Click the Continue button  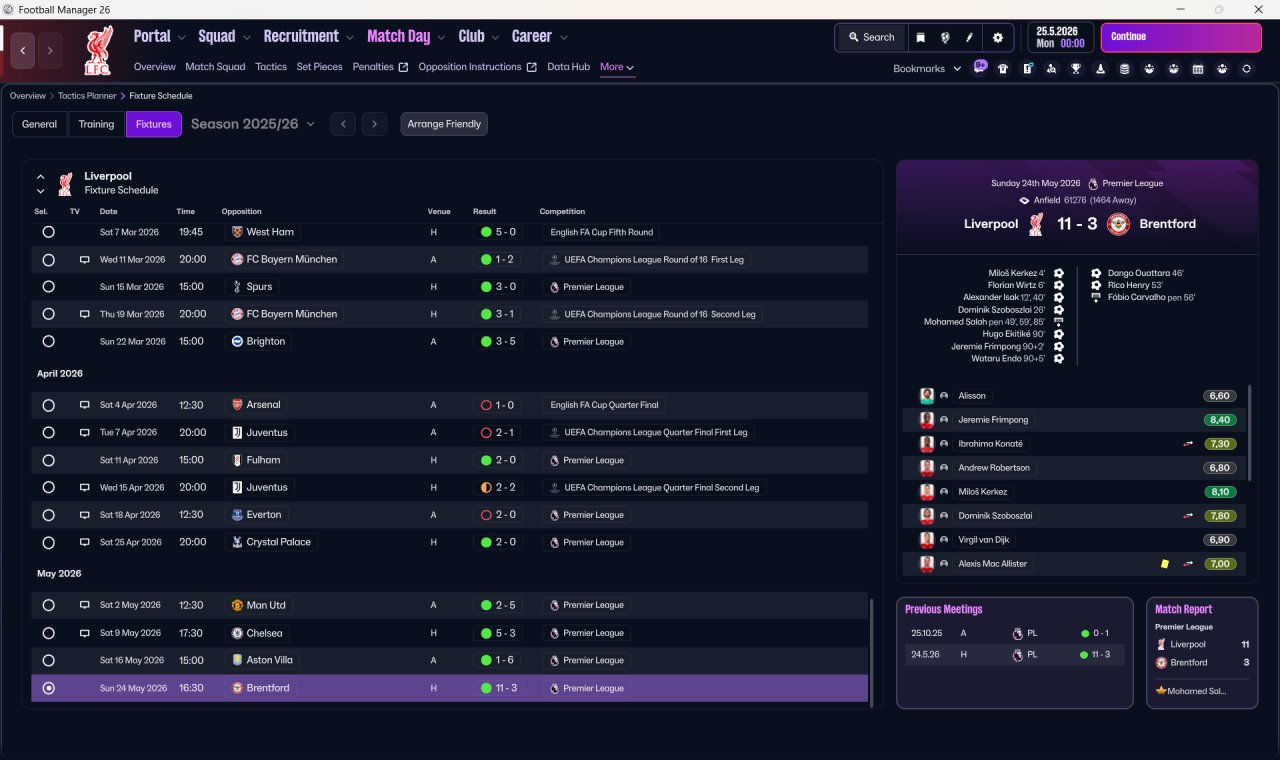tap(1181, 37)
